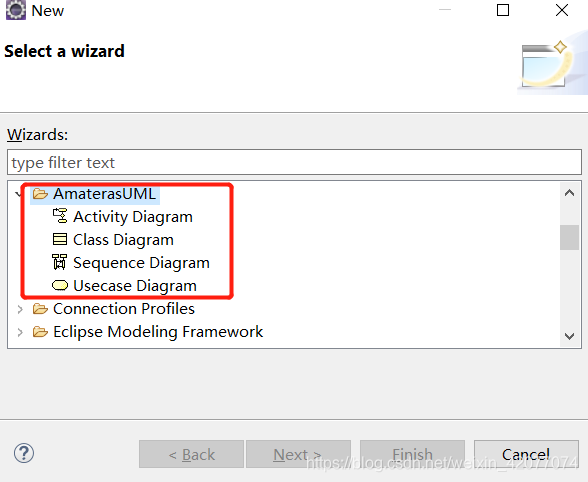Click the scroll down arrow in wizard list
Screen dimensions: 588x482
point(569,336)
